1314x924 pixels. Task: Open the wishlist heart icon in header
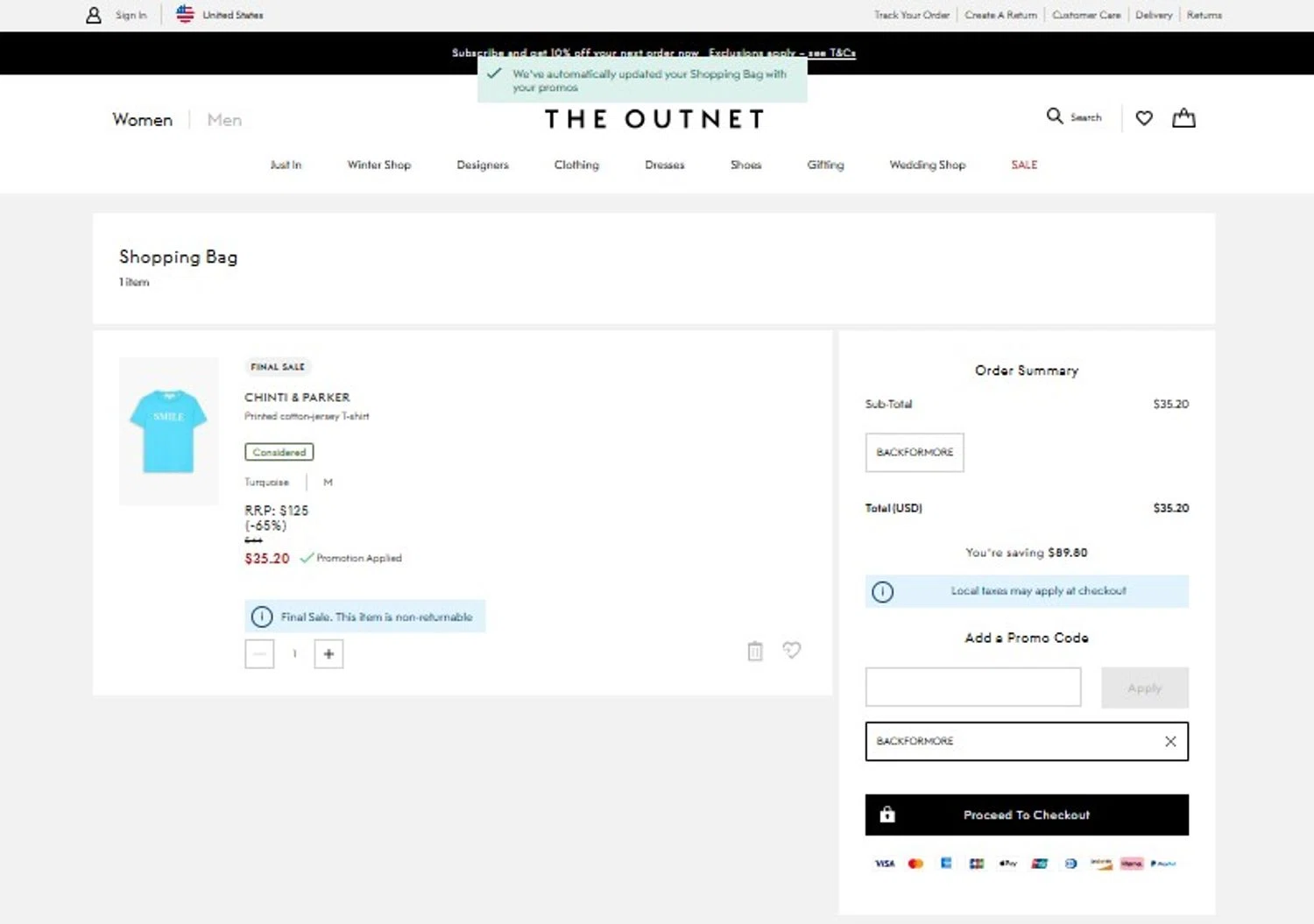tap(1144, 117)
